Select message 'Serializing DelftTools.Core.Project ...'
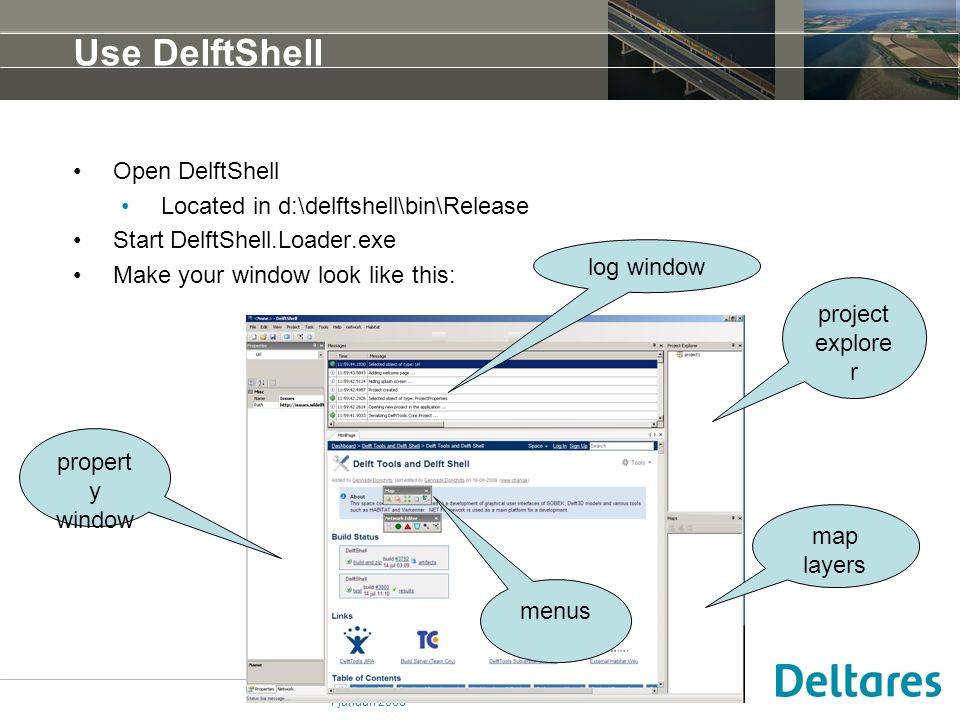The height and width of the screenshot is (720, 960). pyautogui.click(x=493, y=416)
